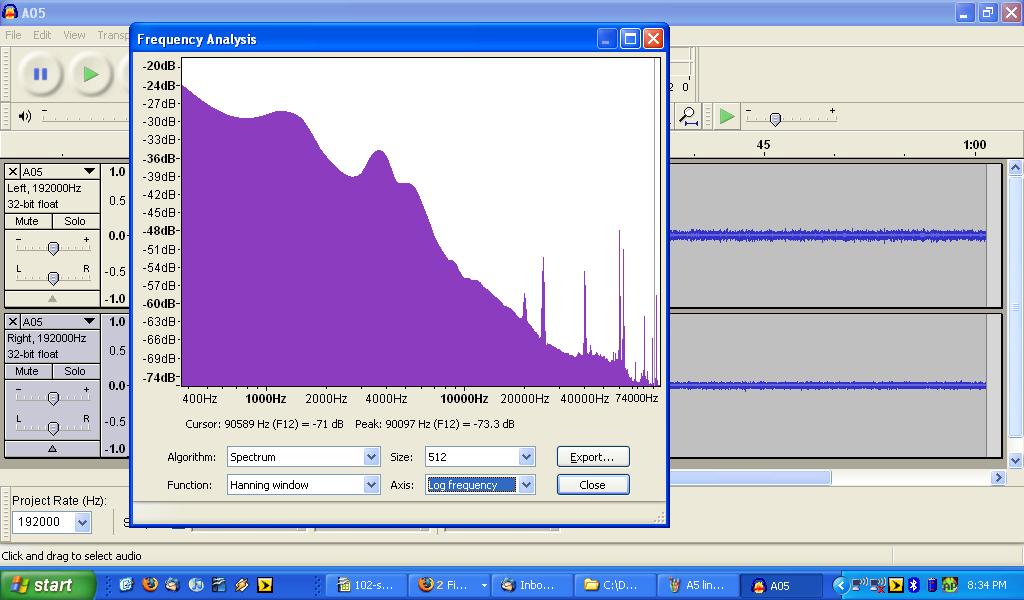Open the Edit menu
The height and width of the screenshot is (600, 1024).
pyautogui.click(x=42, y=35)
